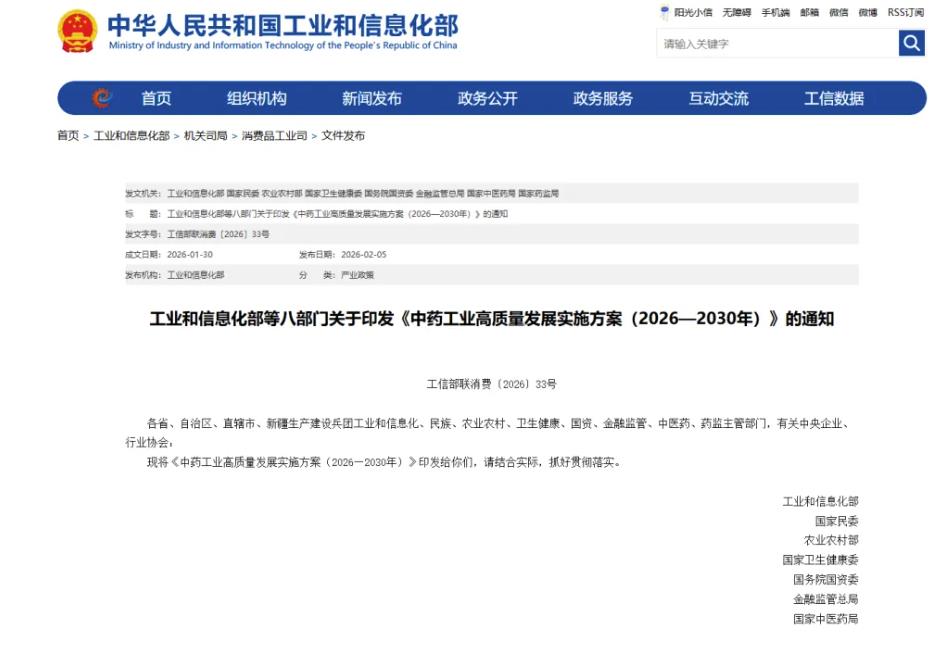
Task: Go to 消费品工业司 in the breadcrumb
Action: [274, 136]
